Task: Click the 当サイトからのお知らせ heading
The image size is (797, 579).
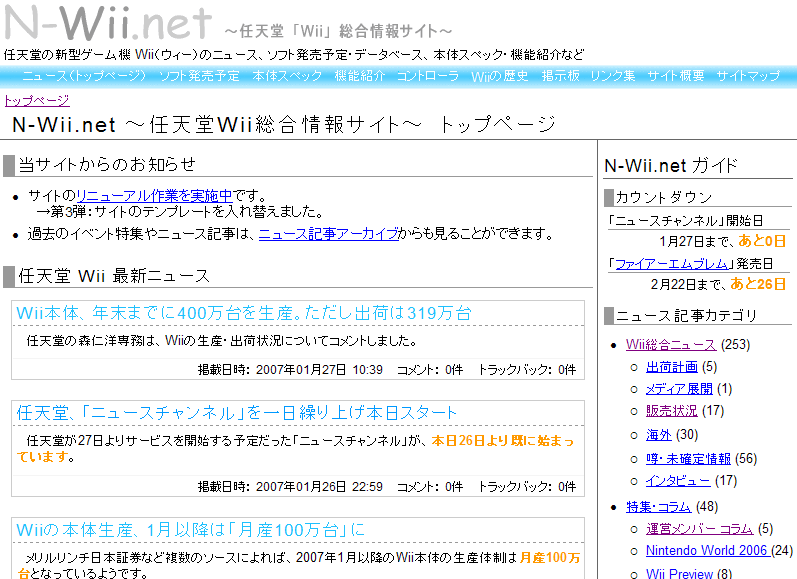Action: 107,165
